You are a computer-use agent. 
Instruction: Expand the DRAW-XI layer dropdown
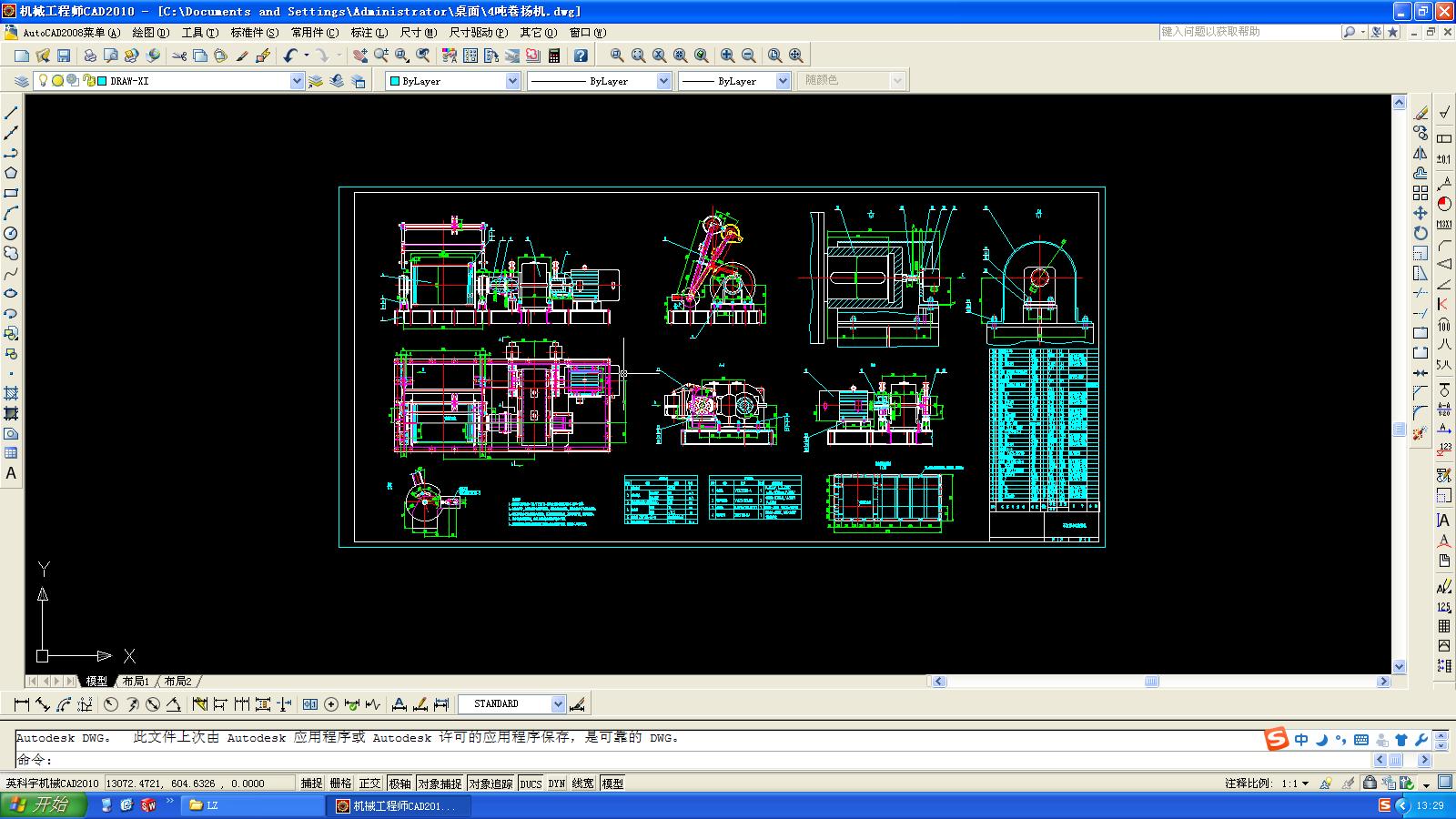point(296,81)
